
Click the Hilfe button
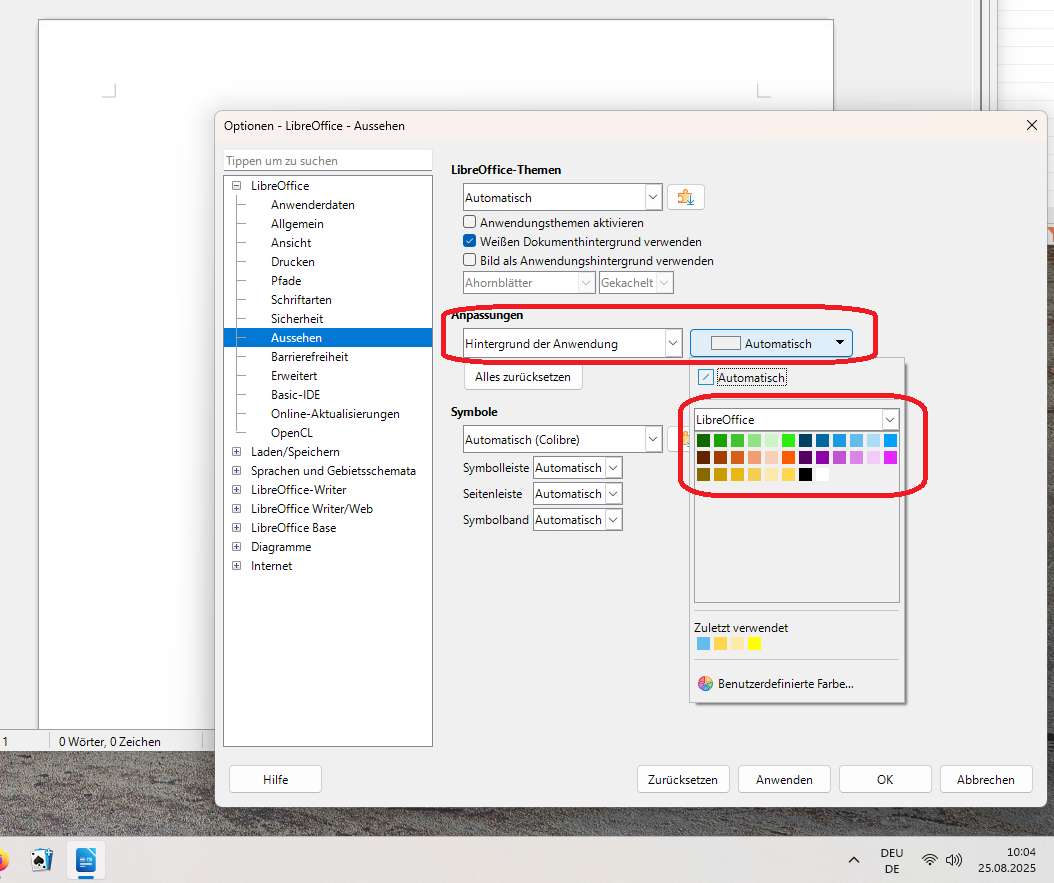pos(276,780)
